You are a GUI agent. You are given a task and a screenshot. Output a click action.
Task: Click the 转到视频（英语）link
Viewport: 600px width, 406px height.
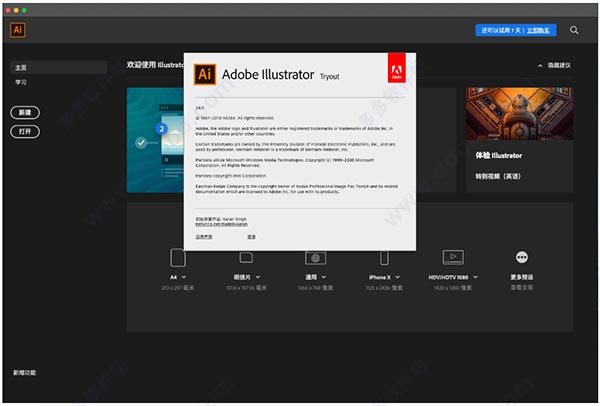click(498, 176)
